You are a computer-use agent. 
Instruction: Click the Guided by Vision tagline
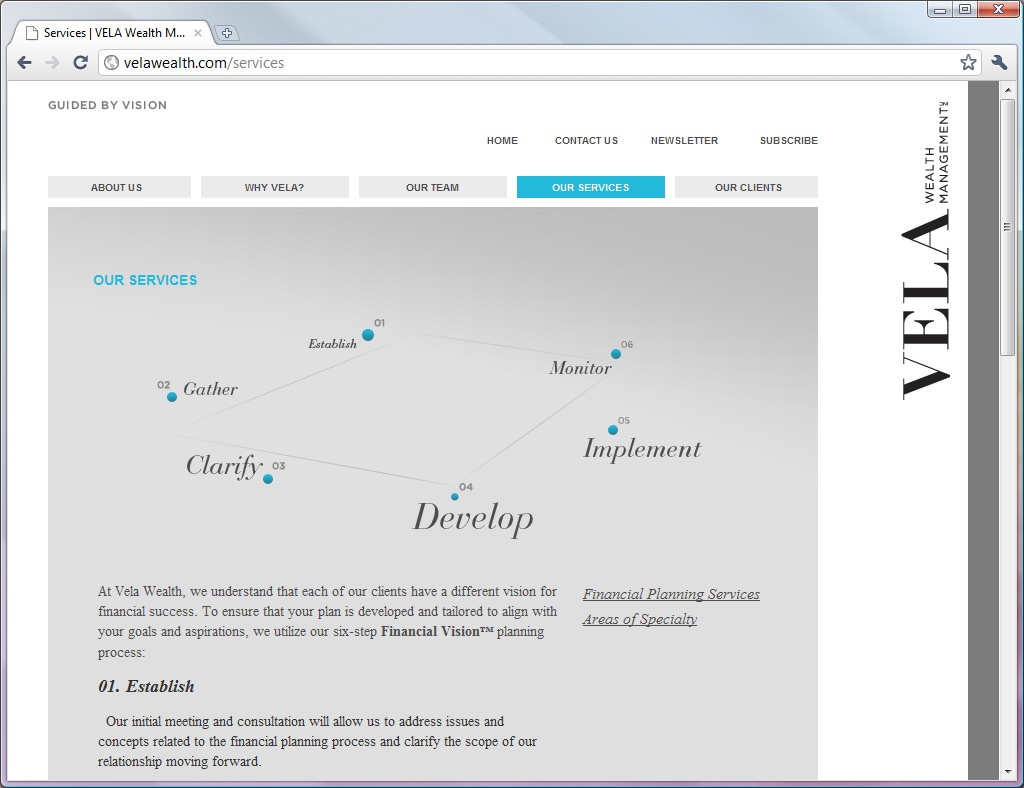click(x=107, y=105)
